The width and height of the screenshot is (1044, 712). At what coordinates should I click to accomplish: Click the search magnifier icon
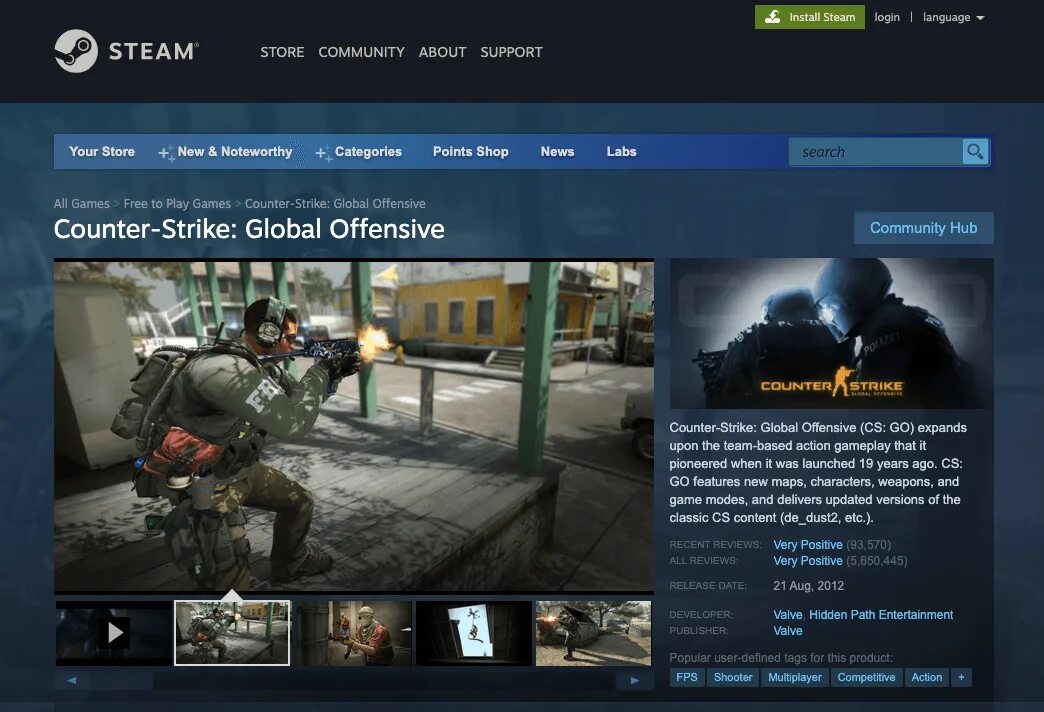click(x=975, y=152)
